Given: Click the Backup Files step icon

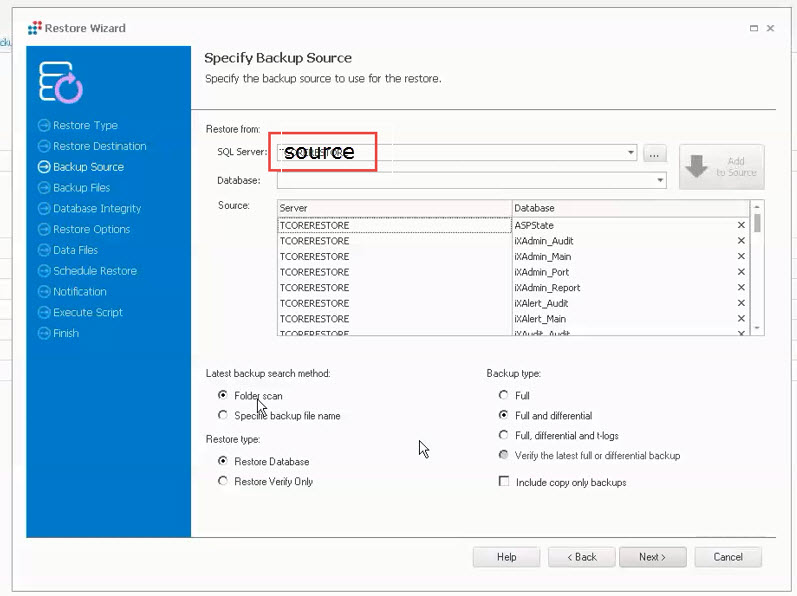Looking at the screenshot, I should [44, 187].
